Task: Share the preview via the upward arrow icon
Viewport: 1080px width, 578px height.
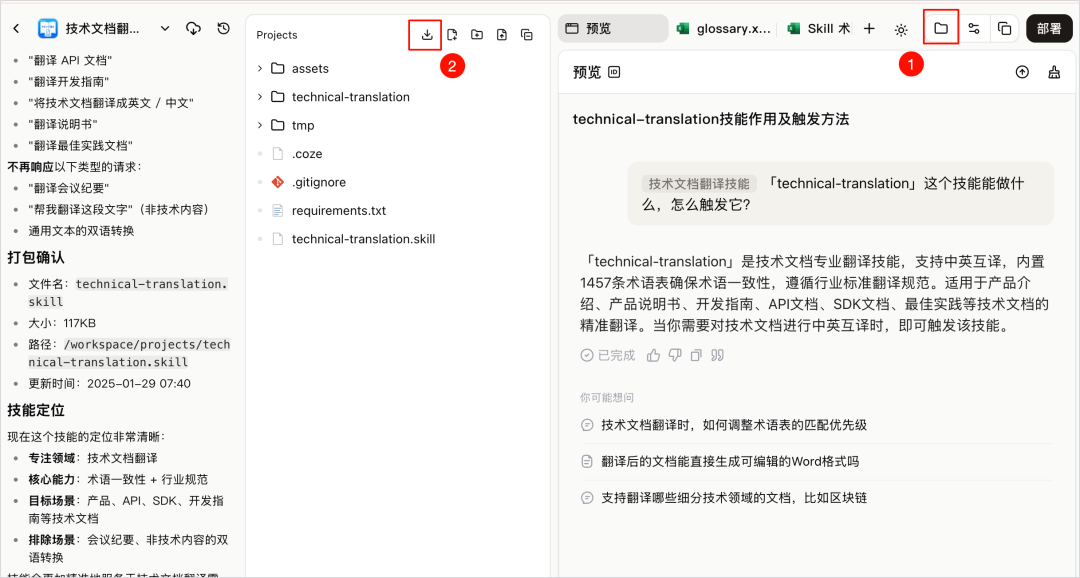Action: pyautogui.click(x=1022, y=72)
